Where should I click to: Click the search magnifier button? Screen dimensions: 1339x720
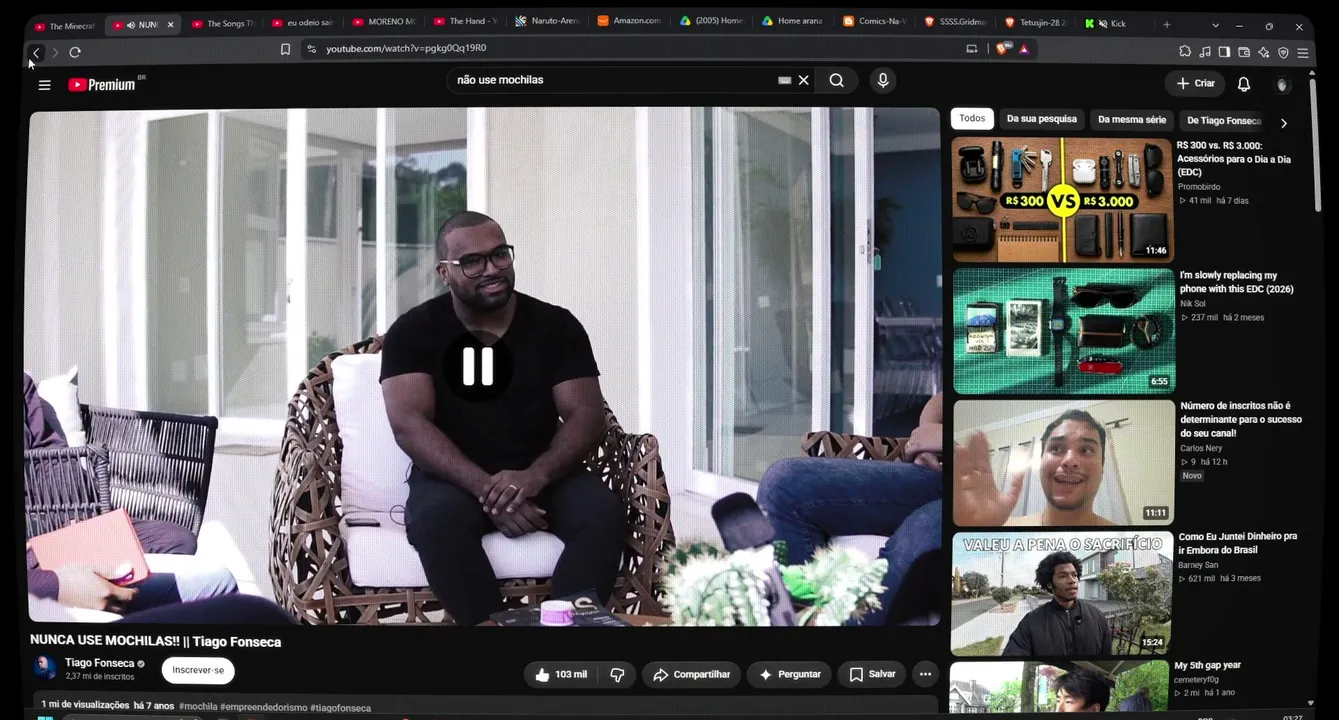click(x=837, y=81)
